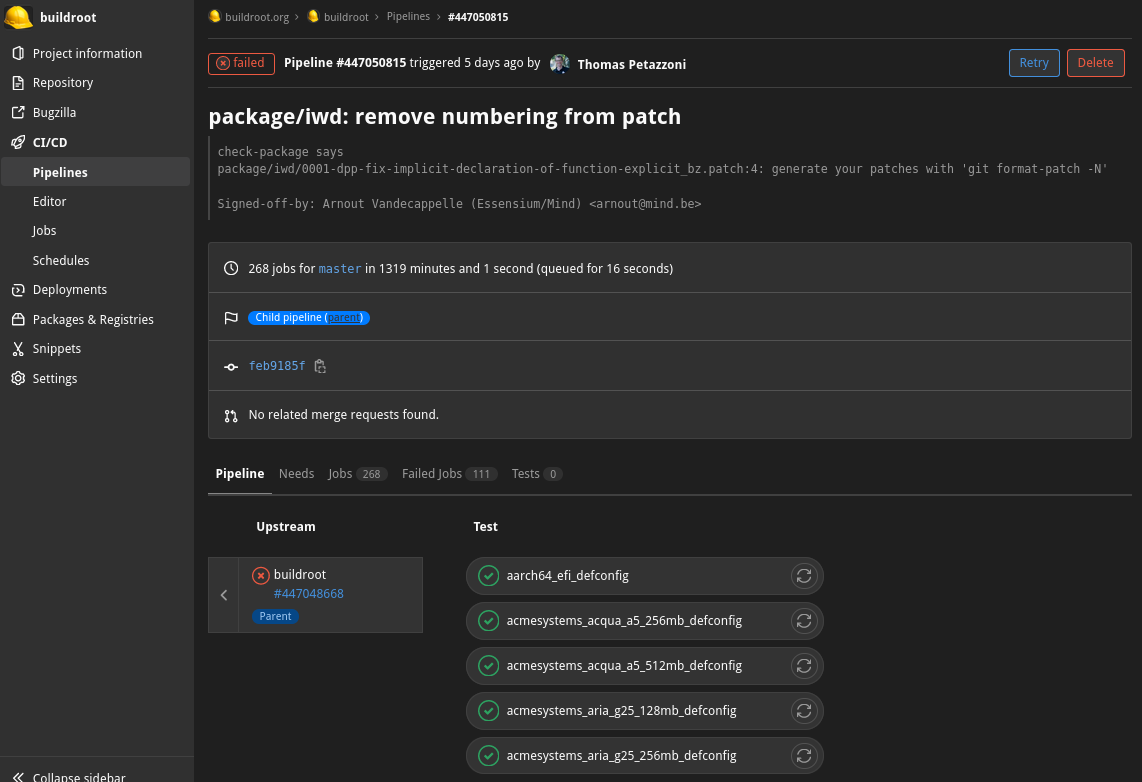Click the Packages & Registries icon
Image resolution: width=1142 pixels, height=782 pixels.
(x=18, y=320)
